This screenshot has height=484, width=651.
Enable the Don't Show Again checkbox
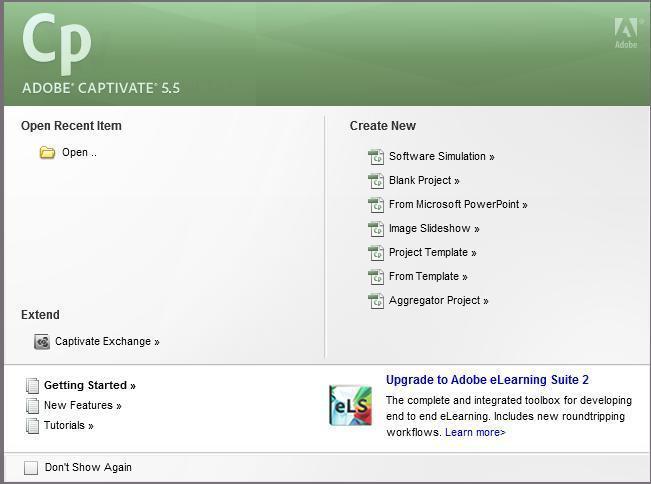(31, 468)
